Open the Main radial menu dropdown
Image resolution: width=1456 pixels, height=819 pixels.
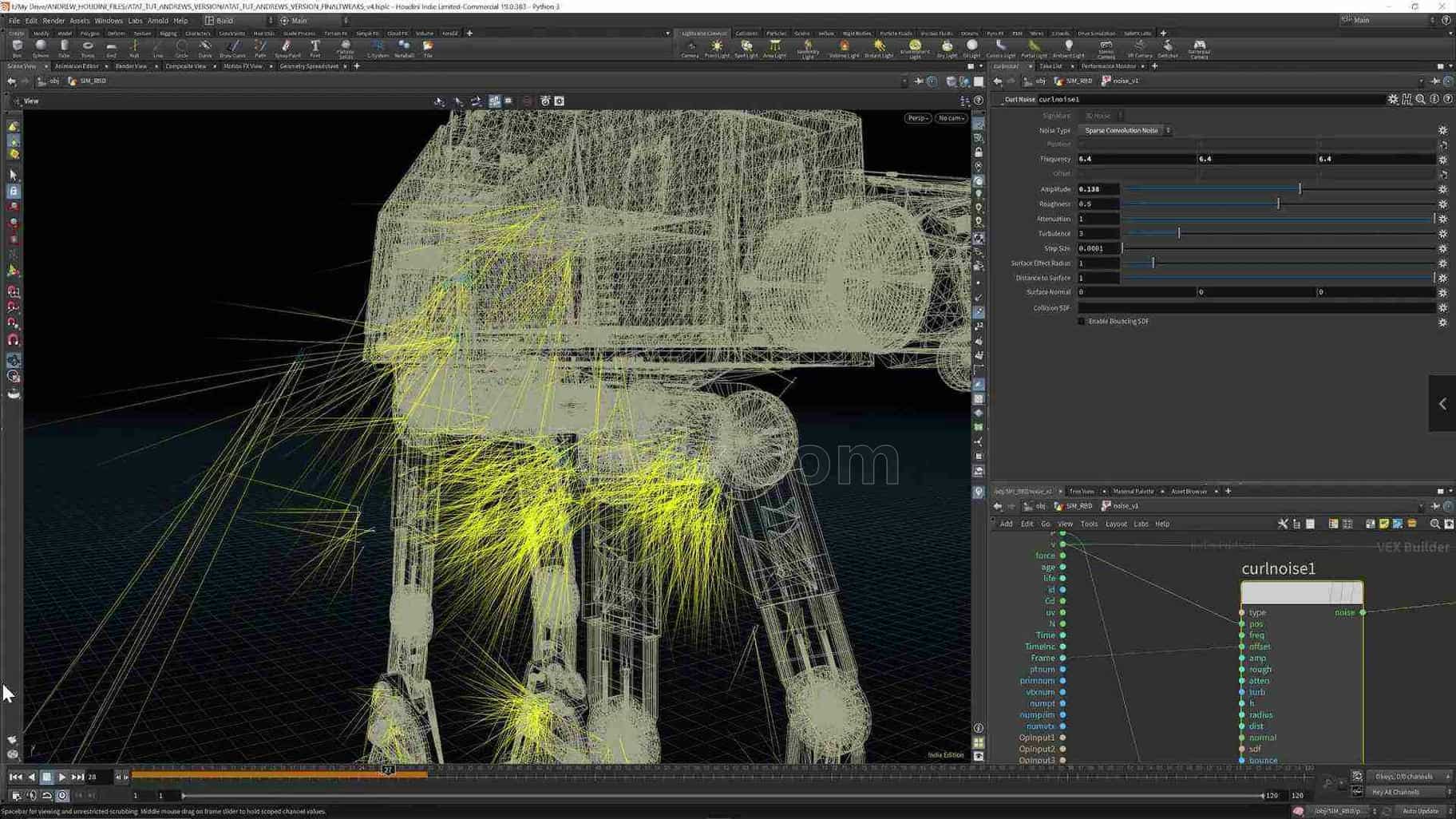(x=313, y=20)
